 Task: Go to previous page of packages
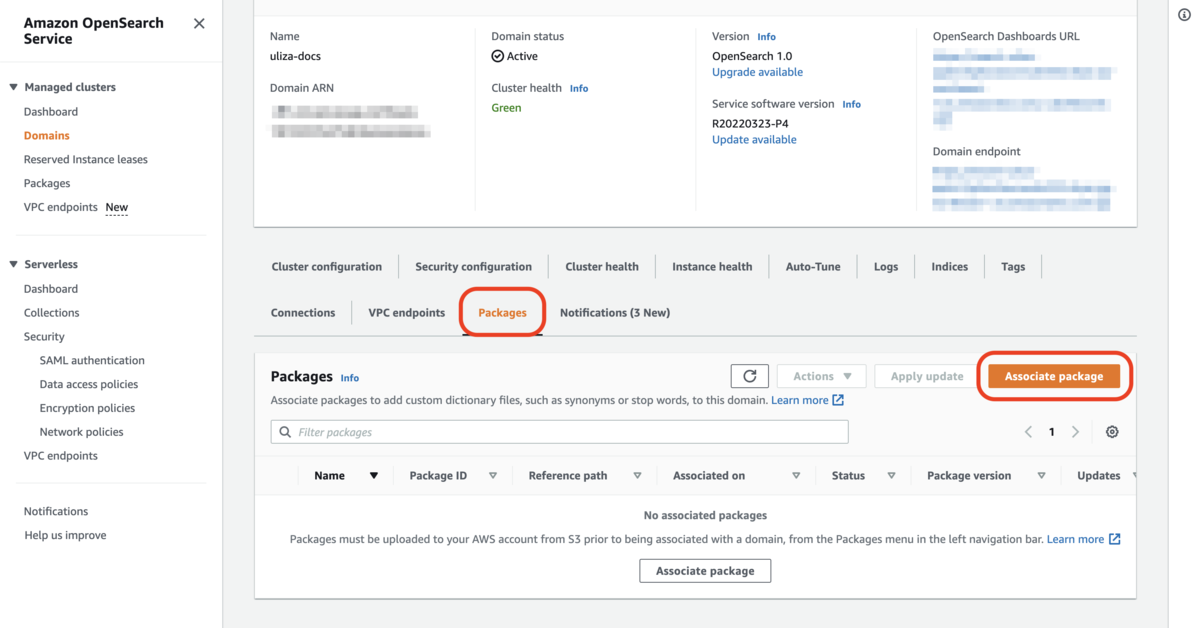(1028, 432)
